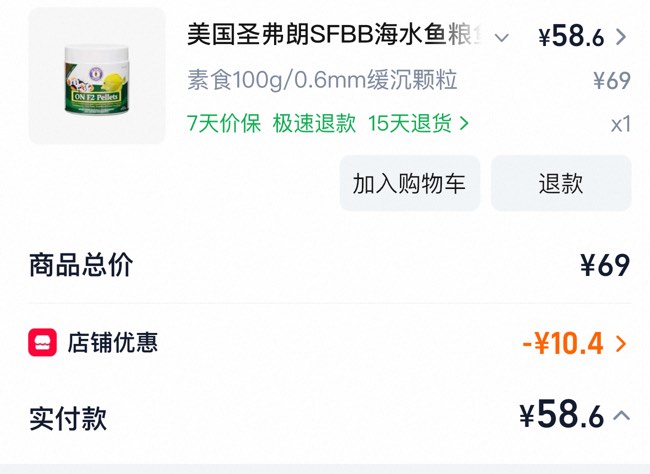Tap the 7天价保 guarantee label
Image resolution: width=650 pixels, height=474 pixels.
(x=224, y=124)
